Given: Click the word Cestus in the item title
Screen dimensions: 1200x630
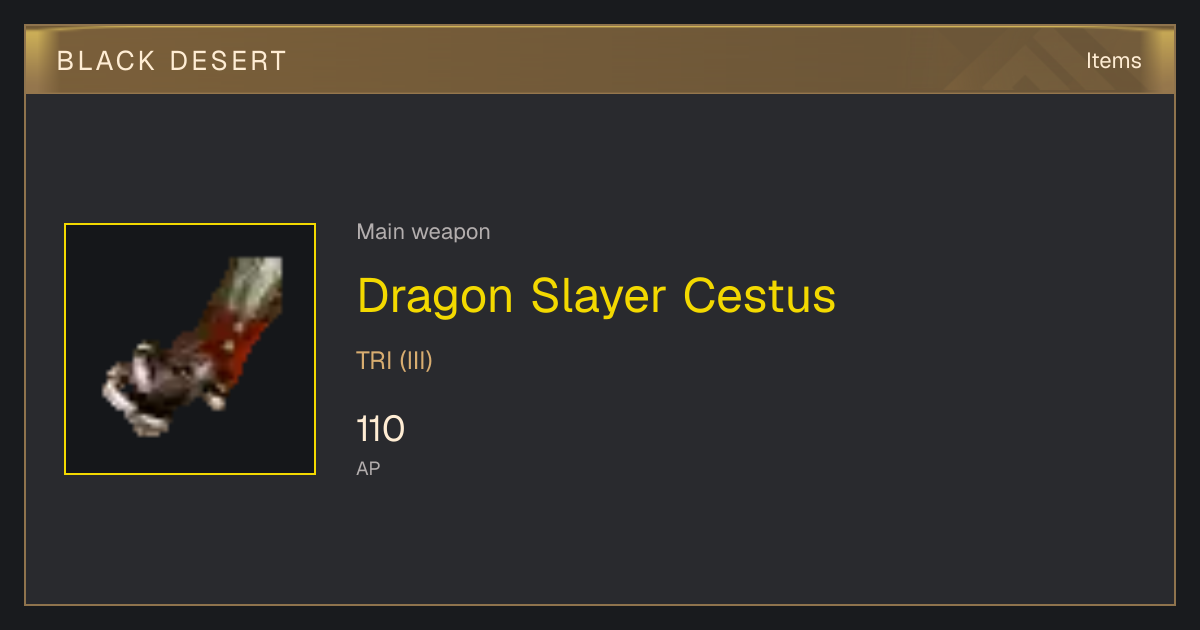Looking at the screenshot, I should pyautogui.click(x=760, y=296).
